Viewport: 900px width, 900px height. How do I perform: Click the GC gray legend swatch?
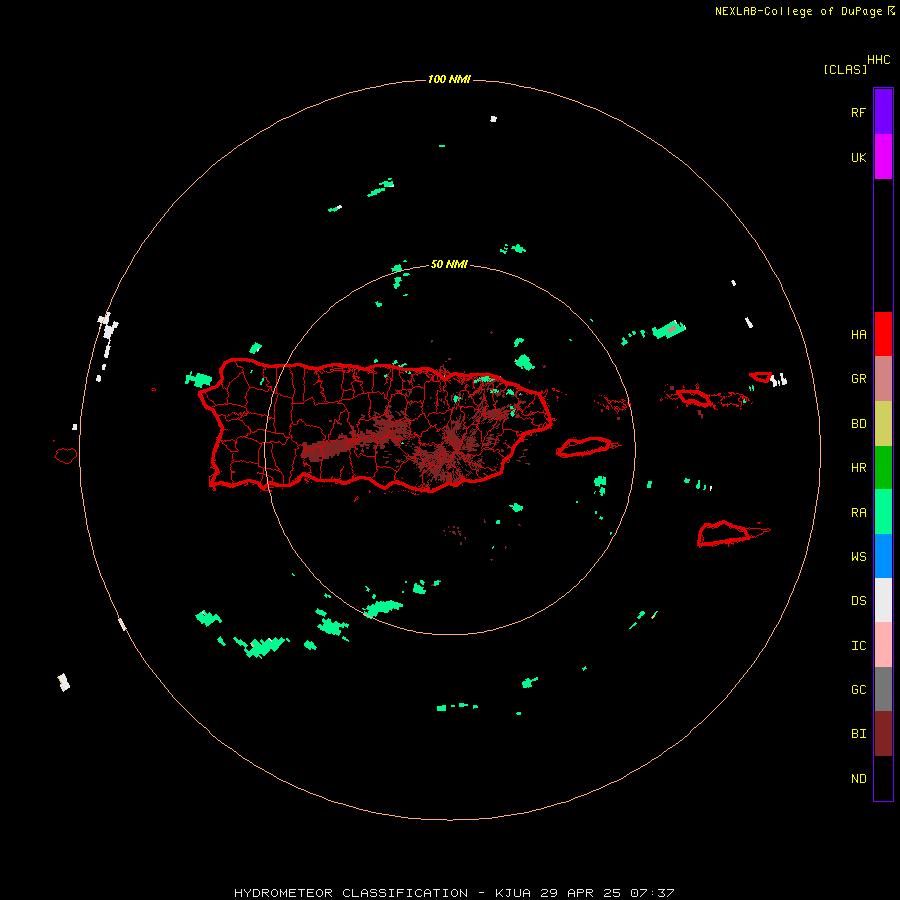pos(883,689)
